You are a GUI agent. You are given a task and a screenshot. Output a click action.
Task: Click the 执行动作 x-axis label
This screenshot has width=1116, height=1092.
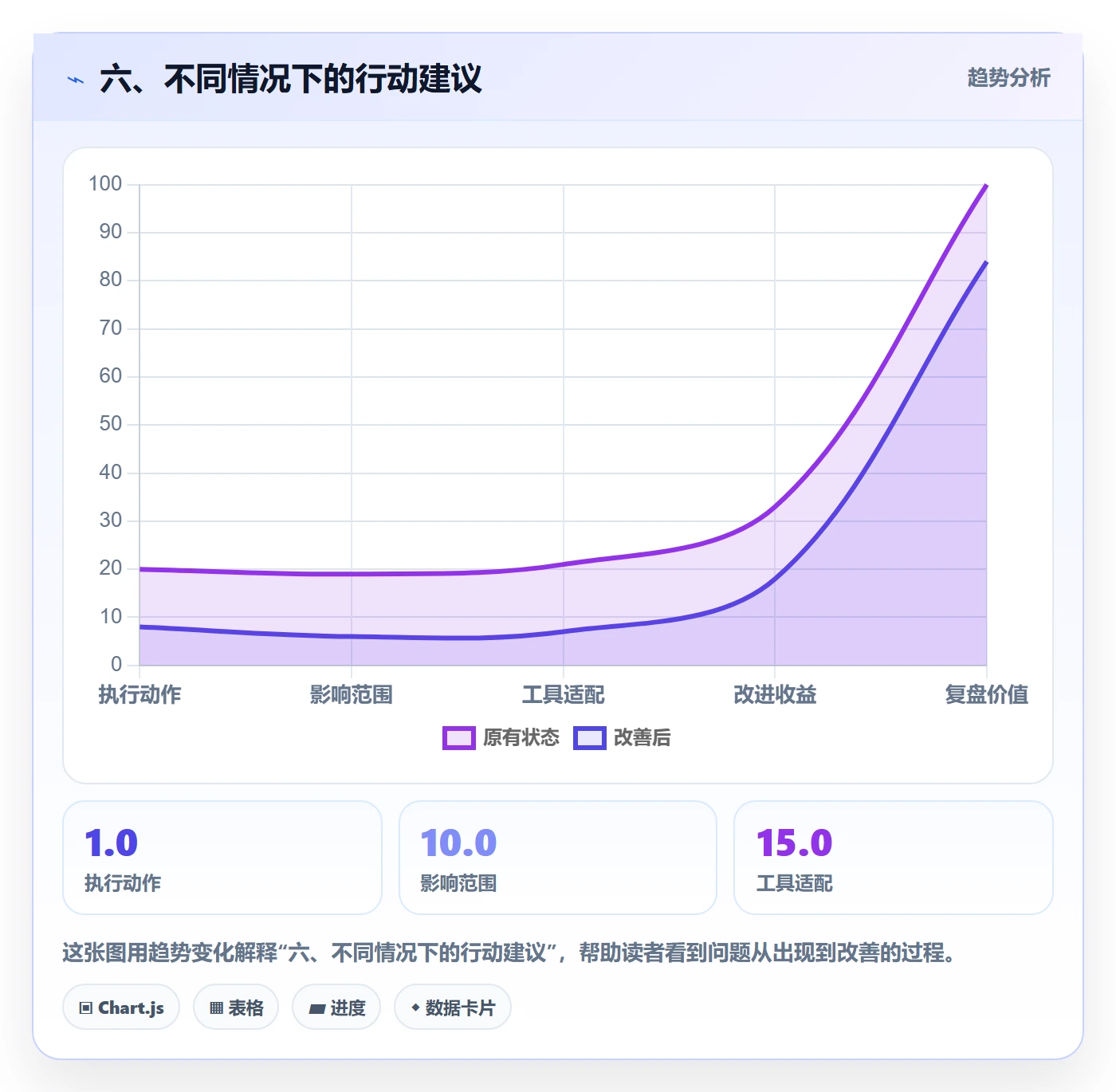pyautogui.click(x=139, y=695)
